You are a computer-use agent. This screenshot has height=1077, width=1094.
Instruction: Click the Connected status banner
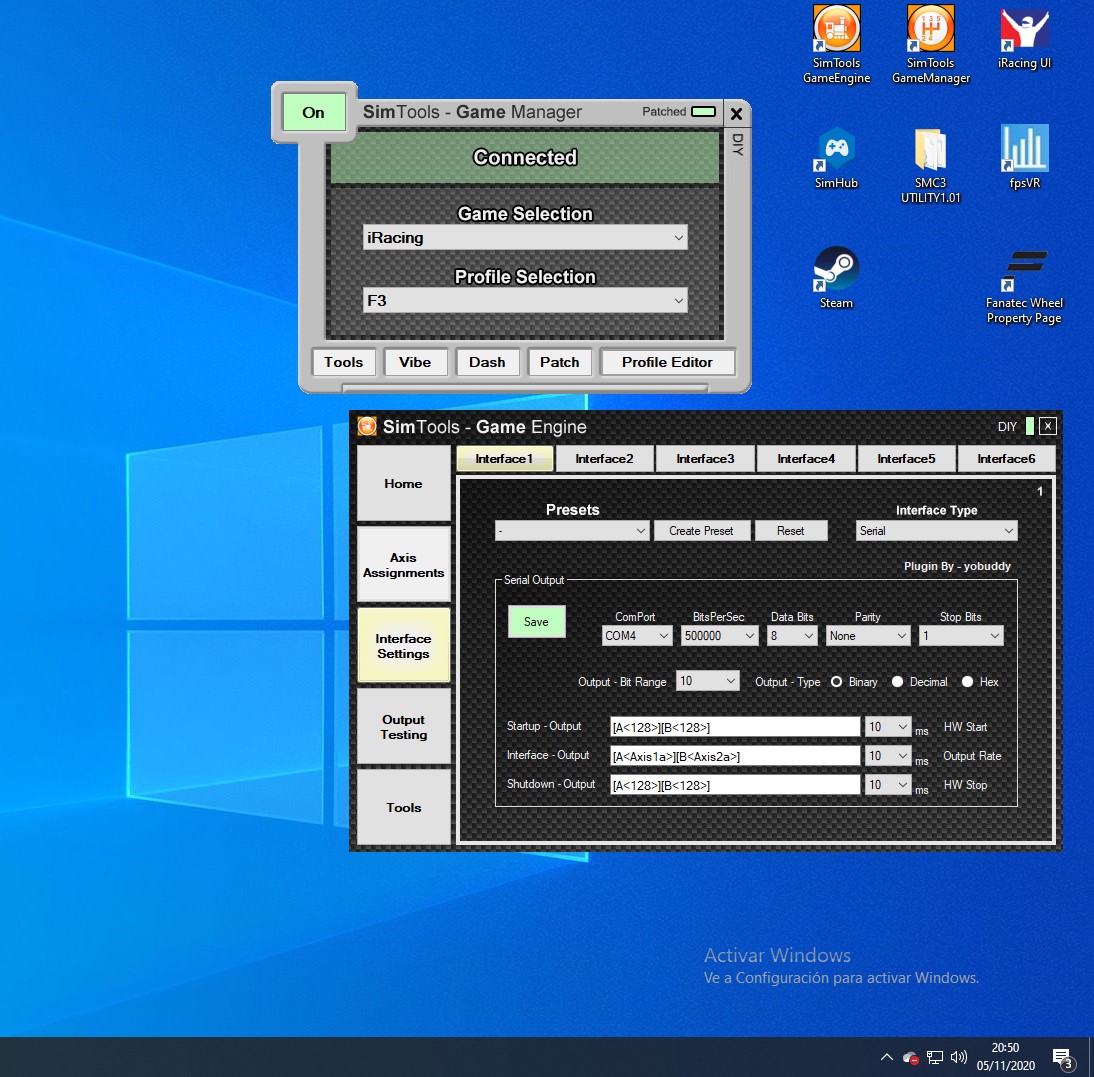(525, 158)
